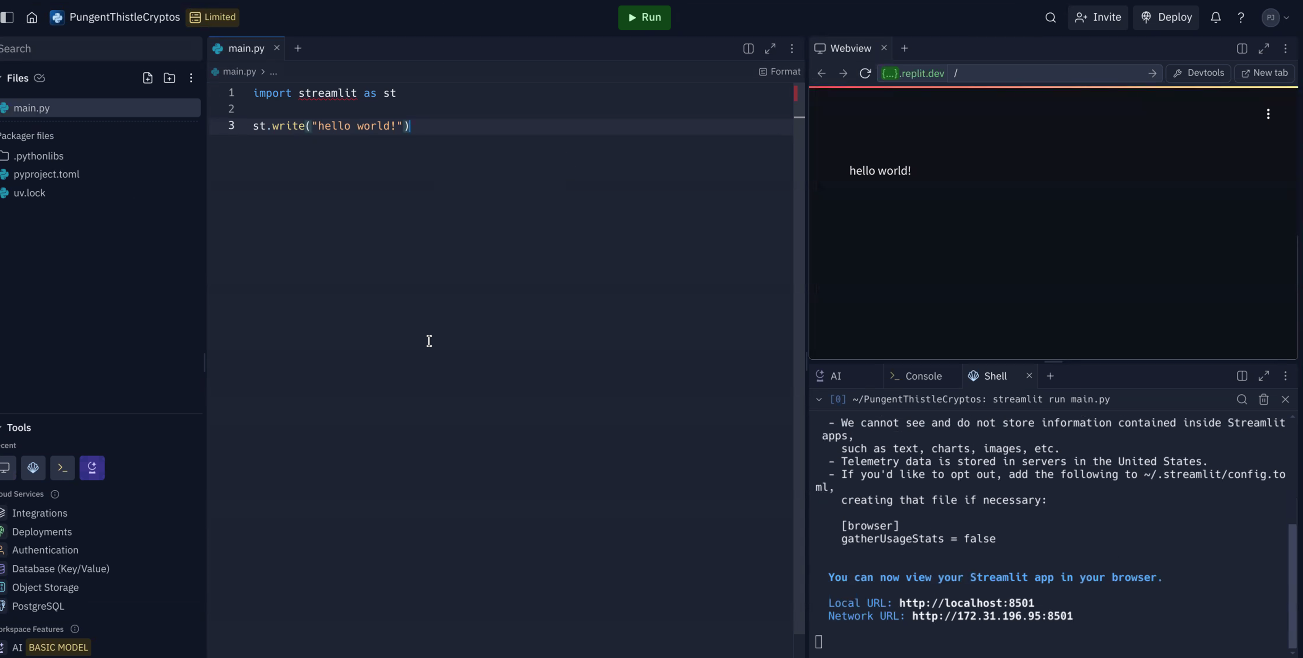Image resolution: width=1303 pixels, height=658 pixels.
Task: Open the Files panel options menu
Action: click(191, 78)
